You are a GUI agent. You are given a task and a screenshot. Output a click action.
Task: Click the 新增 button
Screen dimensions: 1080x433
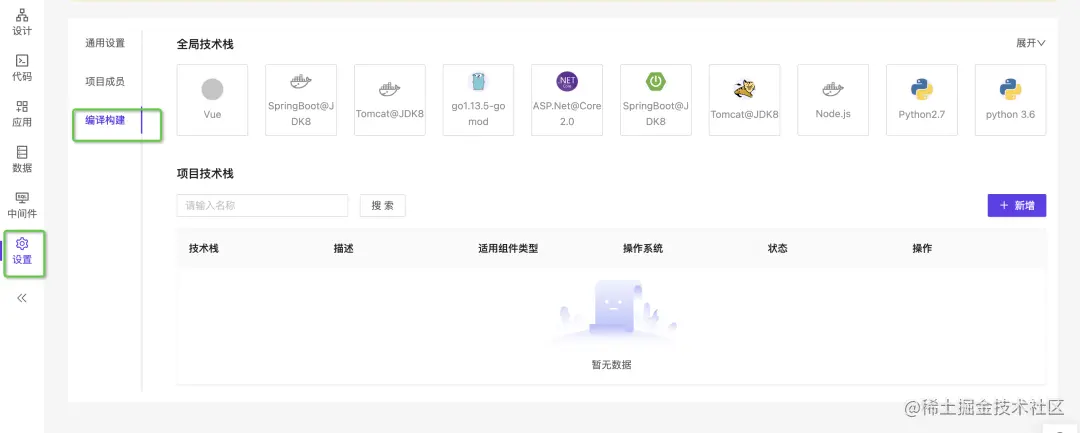tap(1017, 205)
